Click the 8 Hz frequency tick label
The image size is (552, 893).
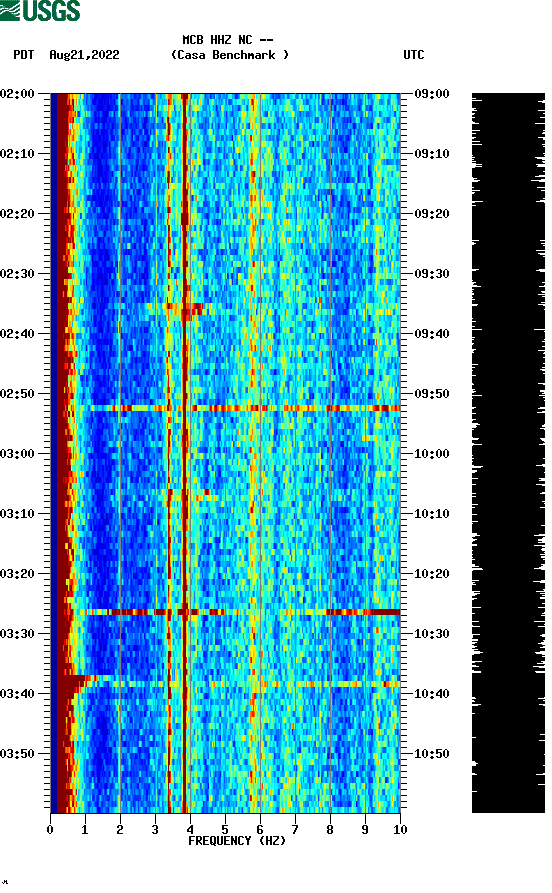330,830
